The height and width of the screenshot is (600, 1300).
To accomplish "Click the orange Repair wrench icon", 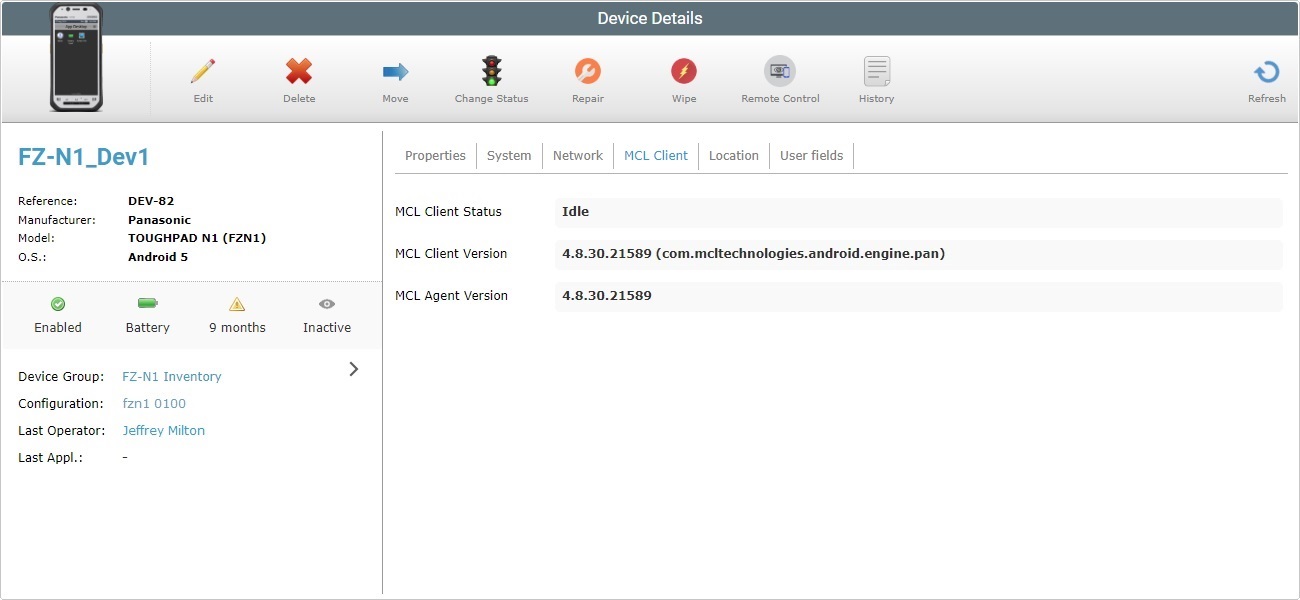I will pos(588,72).
